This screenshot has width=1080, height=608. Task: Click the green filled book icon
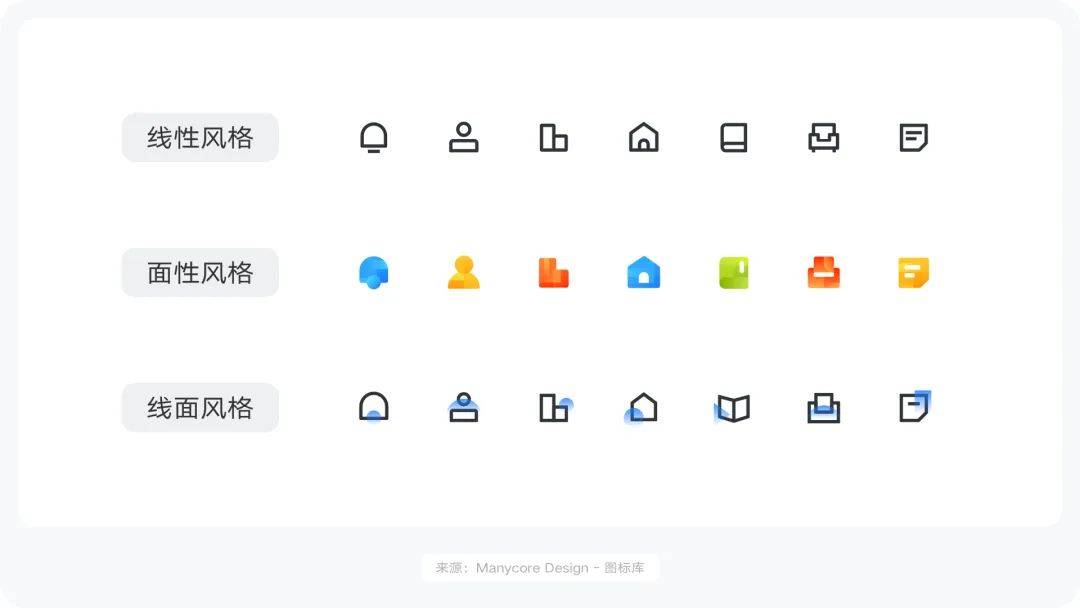pos(733,272)
